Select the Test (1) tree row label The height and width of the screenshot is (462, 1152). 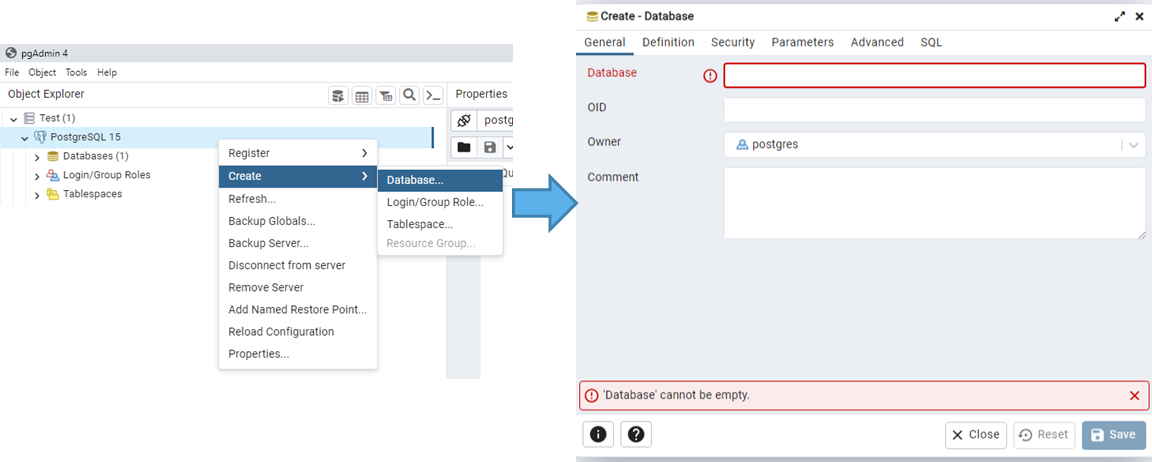[x=57, y=118]
